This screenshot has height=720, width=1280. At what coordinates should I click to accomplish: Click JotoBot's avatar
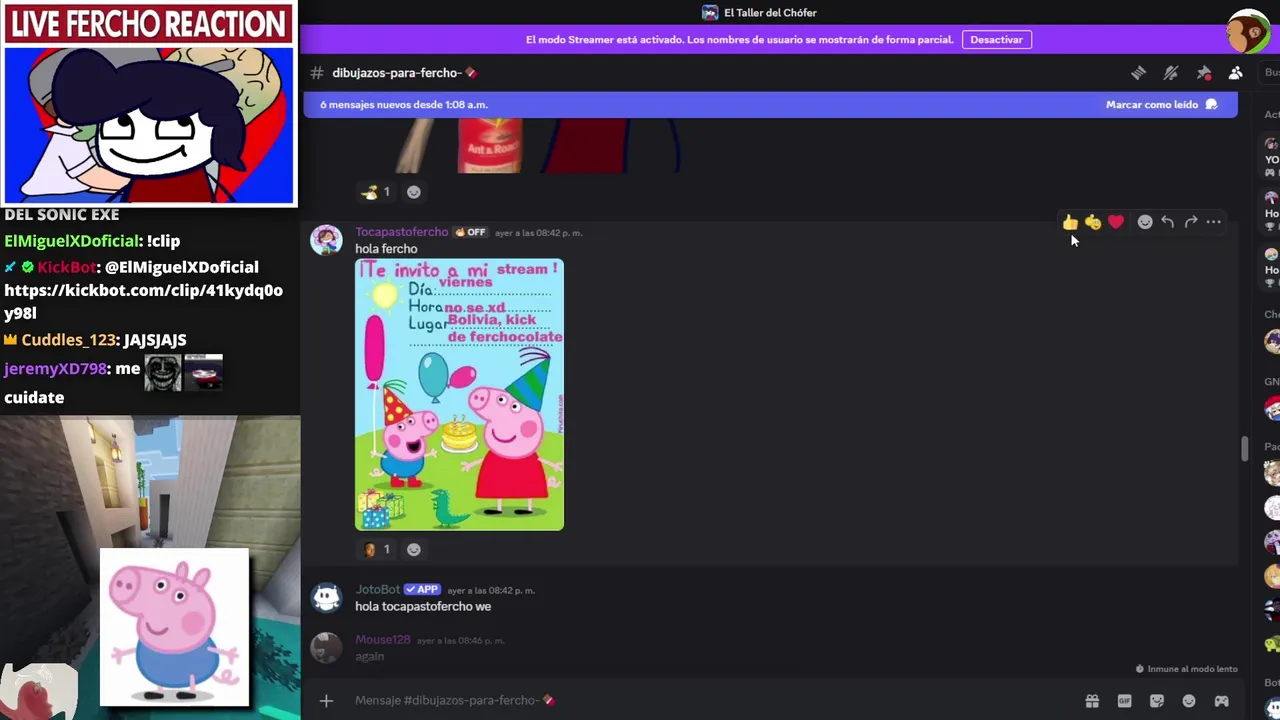click(x=326, y=598)
